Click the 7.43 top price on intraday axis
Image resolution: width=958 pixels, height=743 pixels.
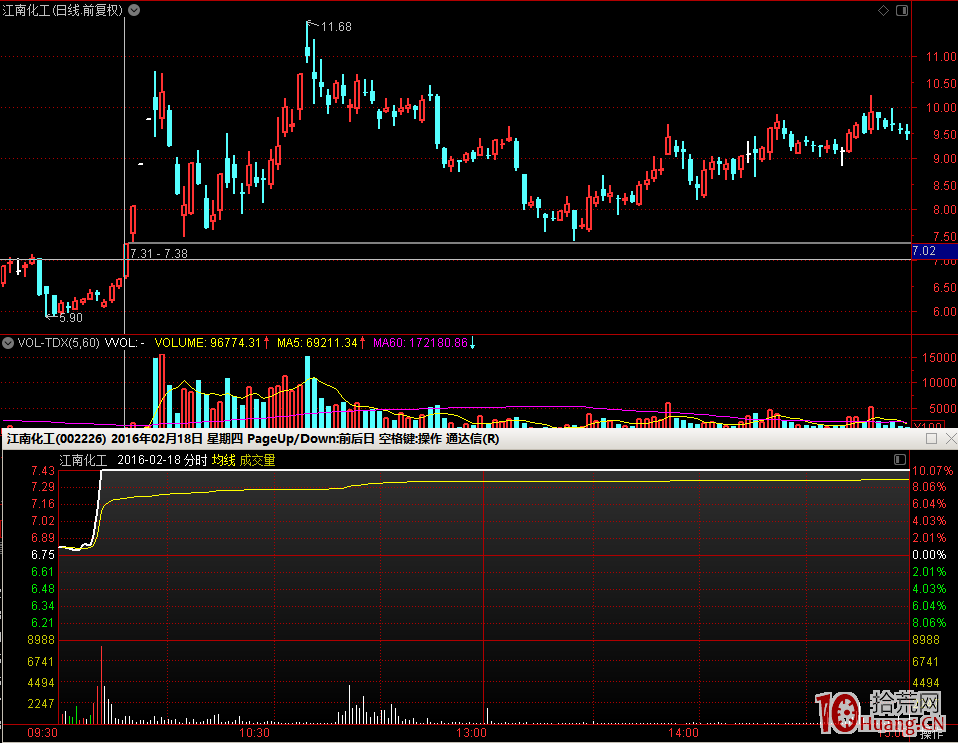click(43, 471)
